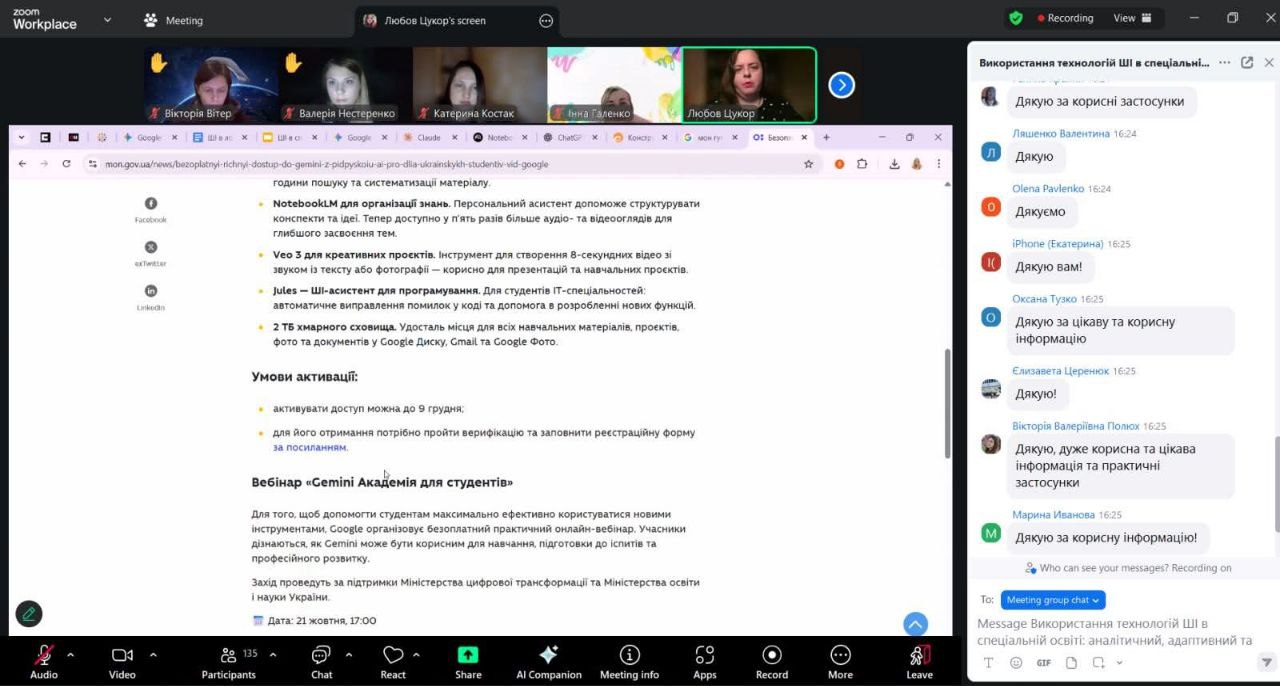Open the View layout menu
Image resolution: width=1280 pixels, height=686 pixels.
click(x=1132, y=18)
